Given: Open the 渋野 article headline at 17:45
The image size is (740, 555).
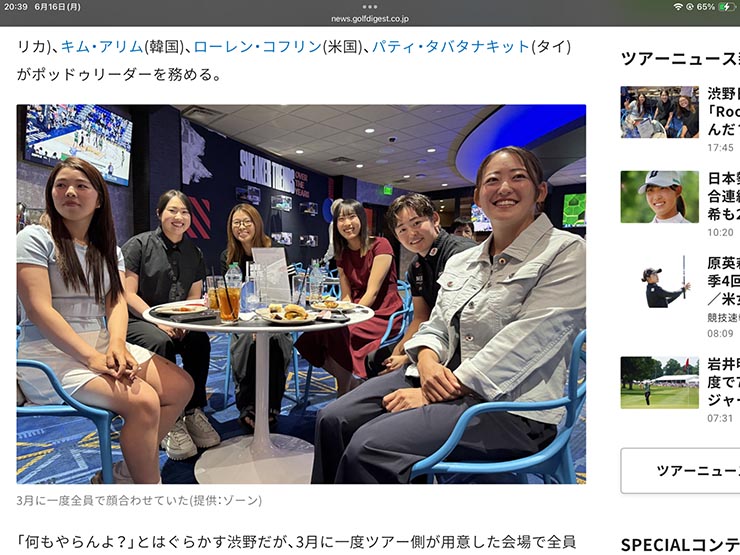Looking at the screenshot, I should (723, 111).
